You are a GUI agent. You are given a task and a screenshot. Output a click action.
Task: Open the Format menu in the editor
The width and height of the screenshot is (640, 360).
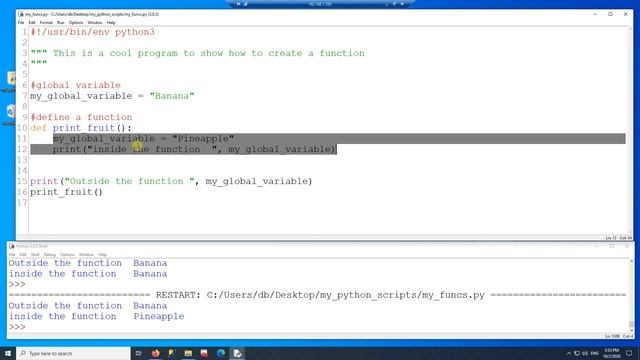pyautogui.click(x=46, y=22)
